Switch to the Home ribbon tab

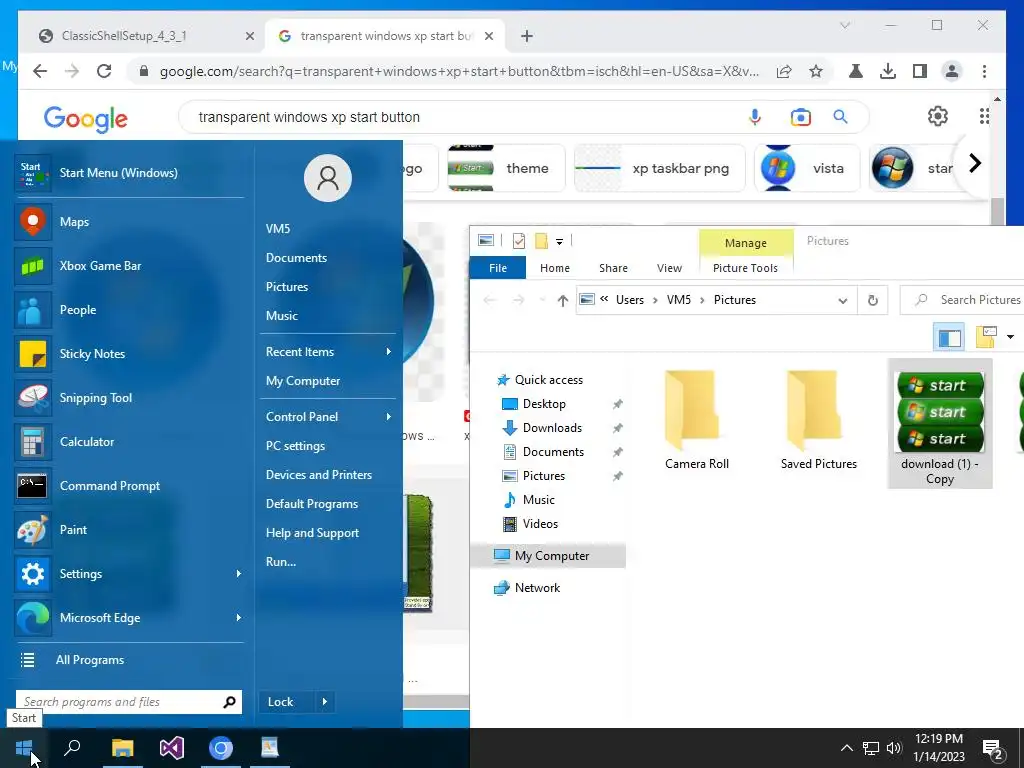554,268
